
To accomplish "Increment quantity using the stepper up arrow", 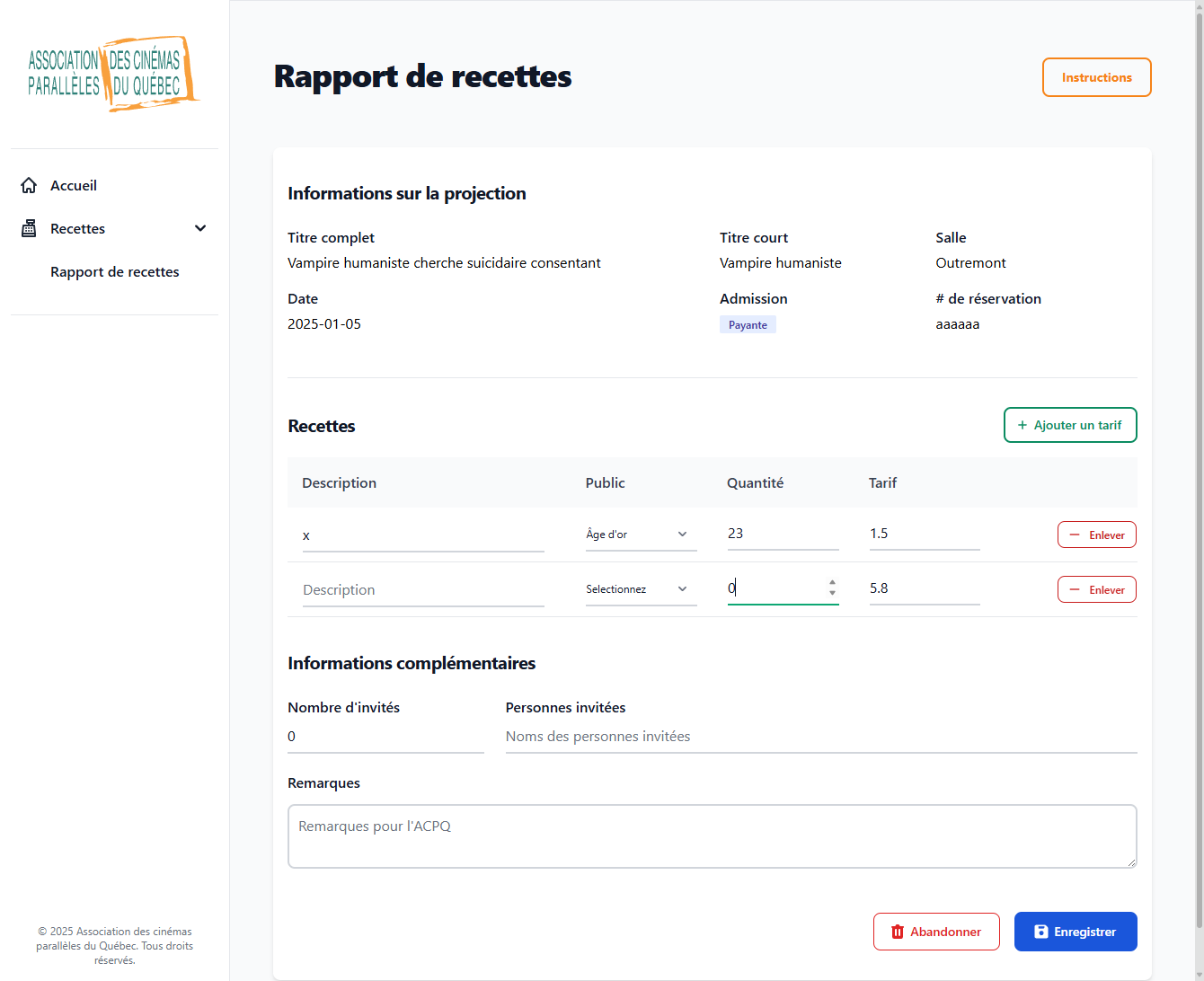I will coord(832,583).
